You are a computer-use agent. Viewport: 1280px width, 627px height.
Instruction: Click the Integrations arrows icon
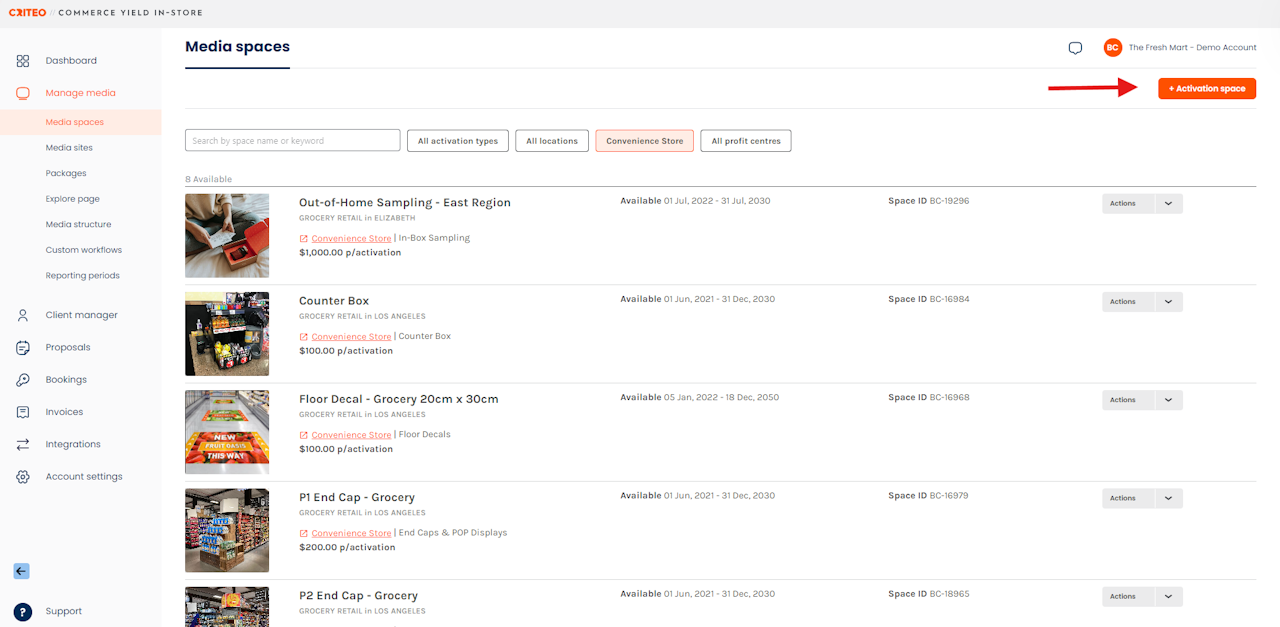click(x=23, y=444)
